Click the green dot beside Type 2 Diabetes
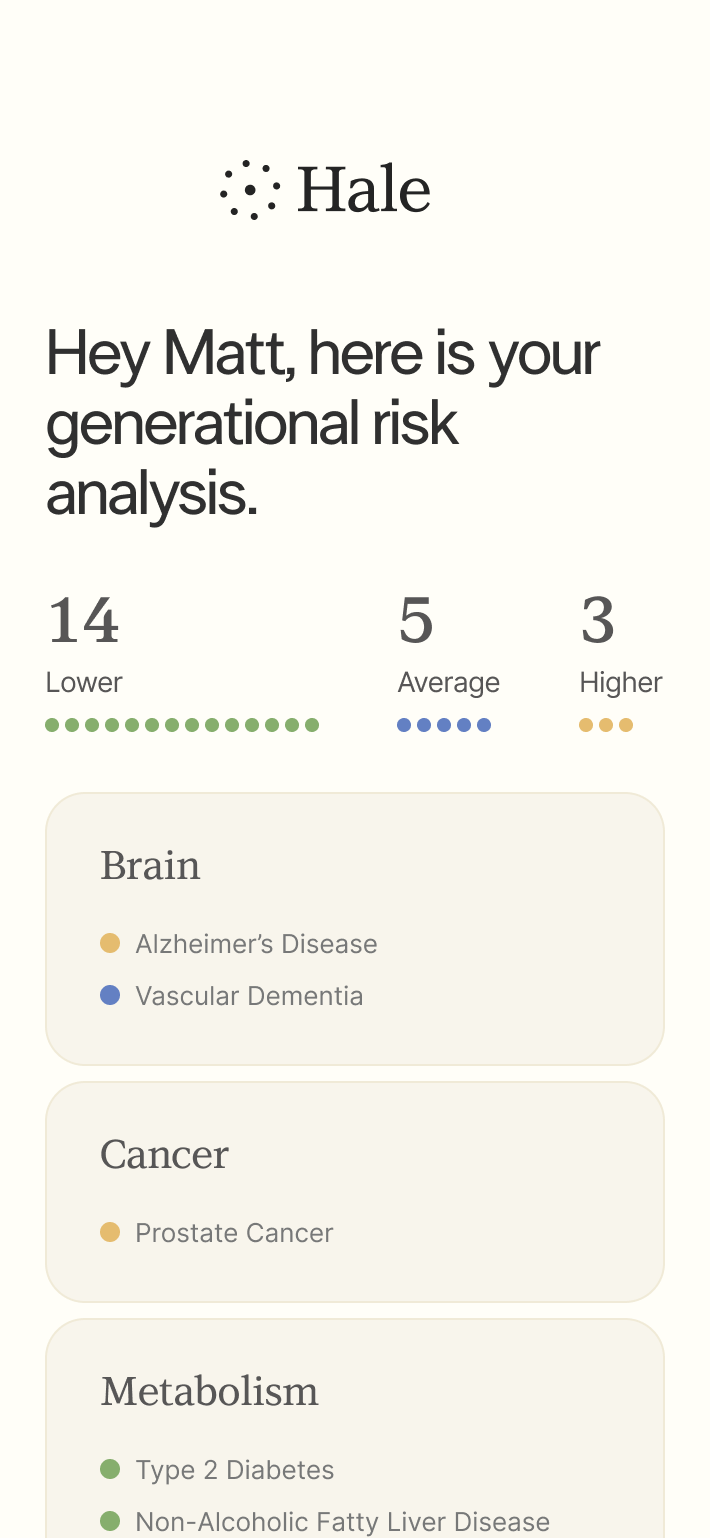Image resolution: width=710 pixels, height=1538 pixels. (x=110, y=1469)
